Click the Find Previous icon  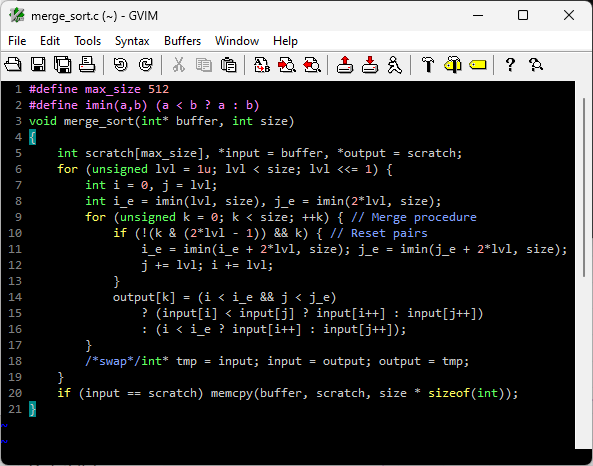point(312,64)
